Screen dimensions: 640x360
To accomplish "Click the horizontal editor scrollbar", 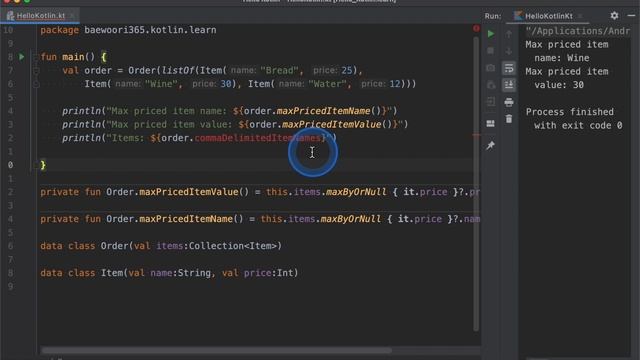I will [216, 350].
